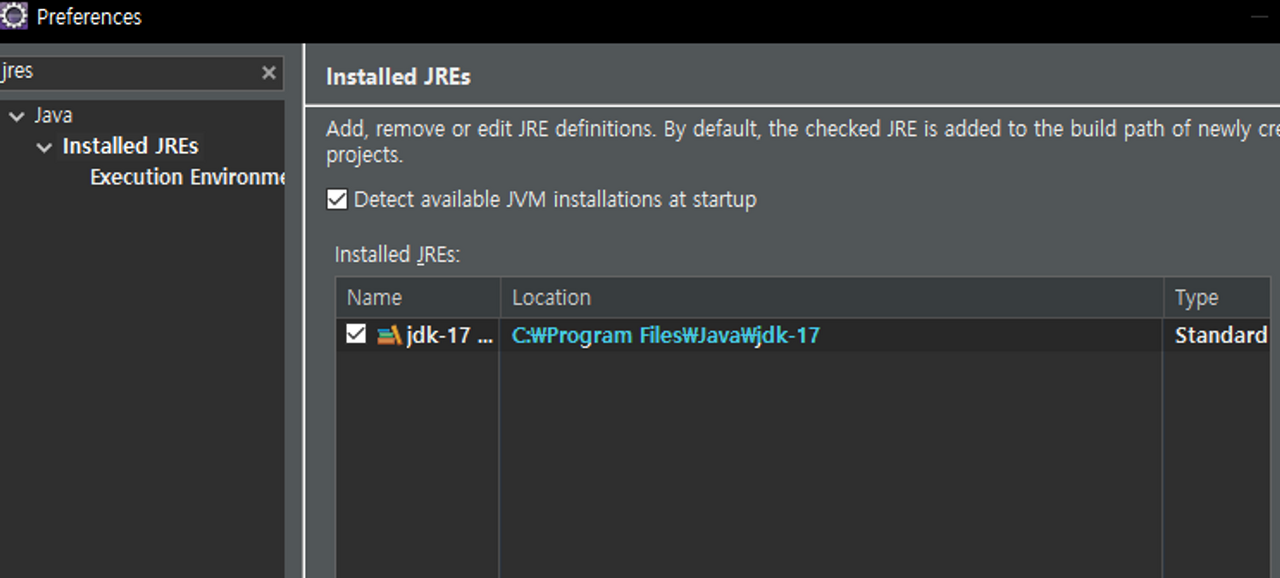Enable Detect available JVM installations at startup
This screenshot has width=1280, height=578.
click(x=337, y=199)
